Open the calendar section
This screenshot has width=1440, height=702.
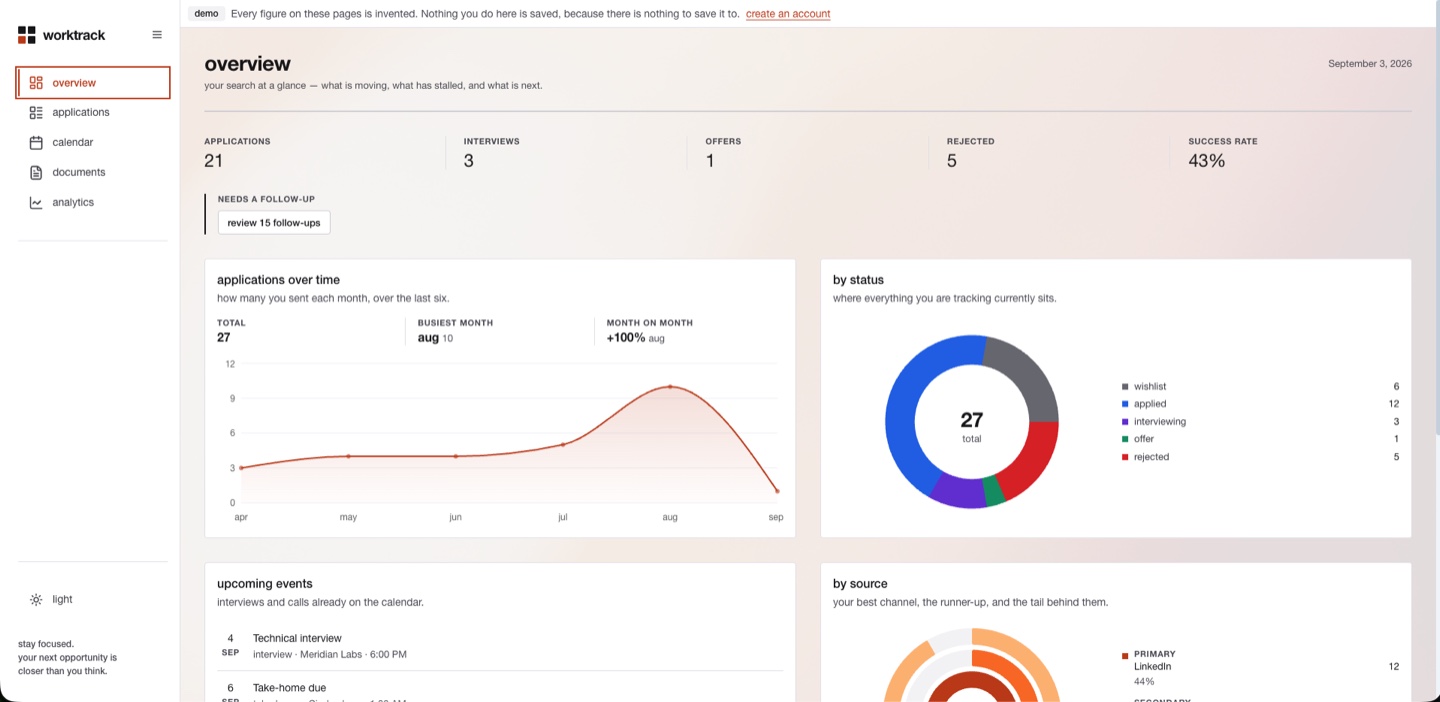pos(93,143)
